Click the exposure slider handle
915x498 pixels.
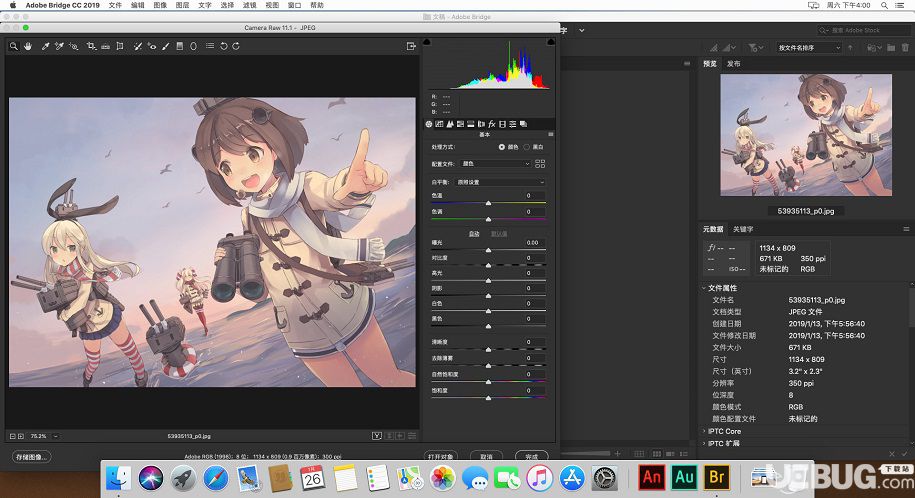point(488,250)
